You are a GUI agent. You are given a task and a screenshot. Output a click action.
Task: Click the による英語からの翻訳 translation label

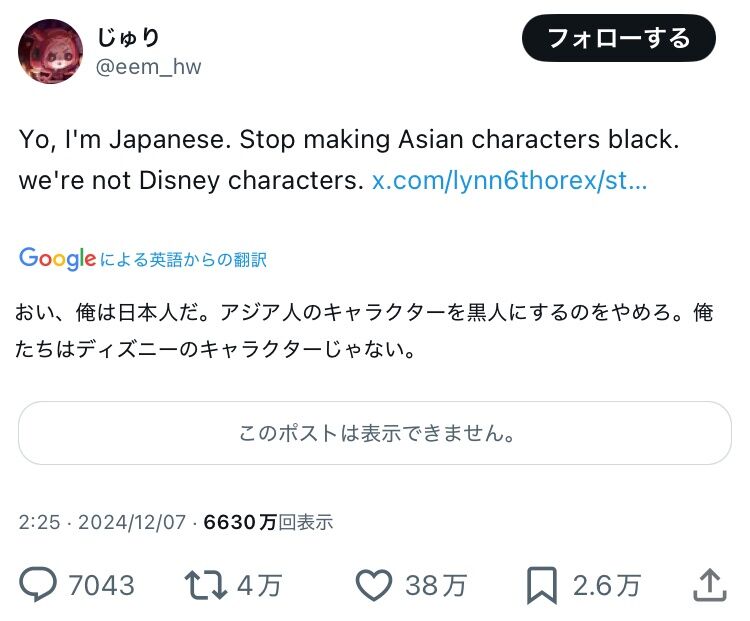pyautogui.click(x=184, y=260)
